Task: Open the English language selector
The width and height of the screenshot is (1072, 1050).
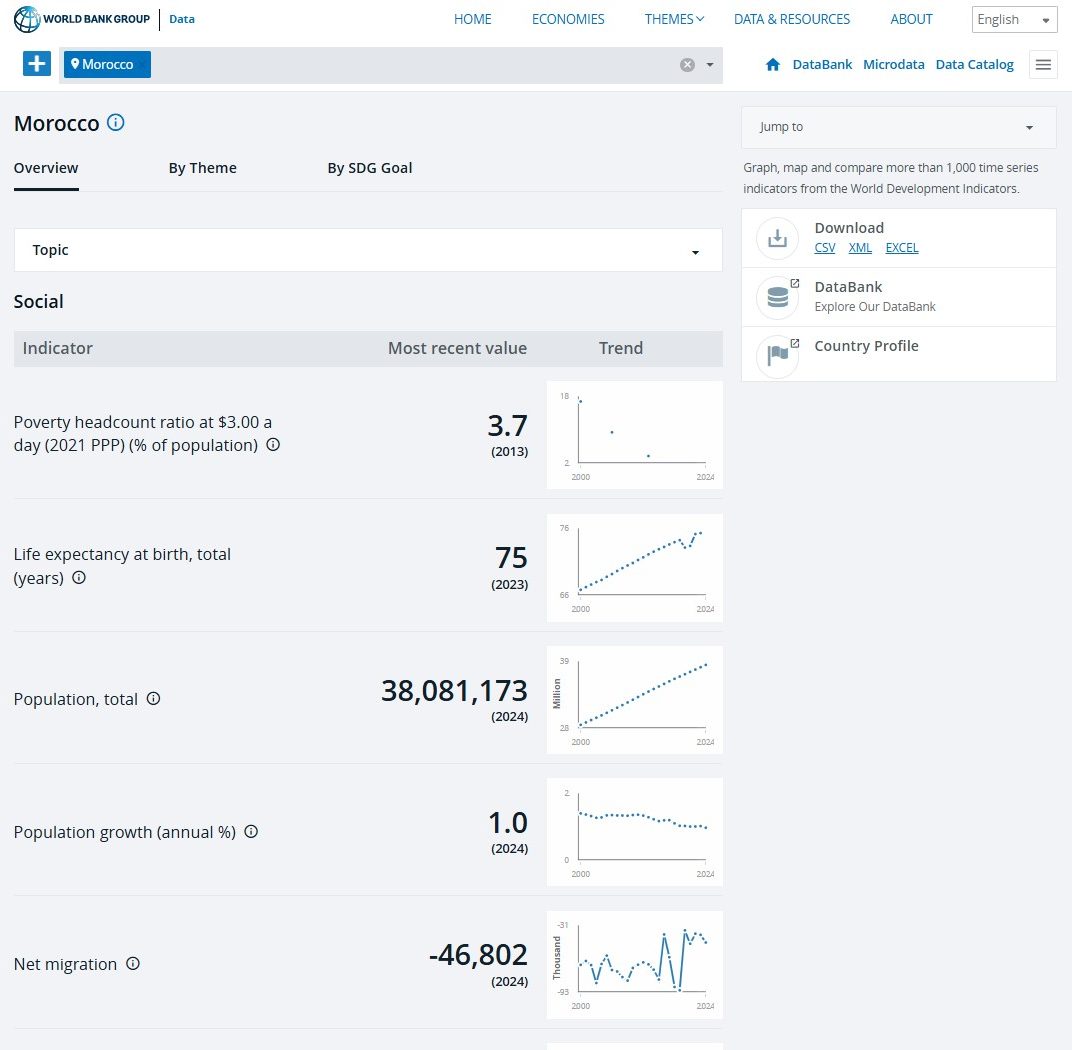Action: click(1014, 20)
